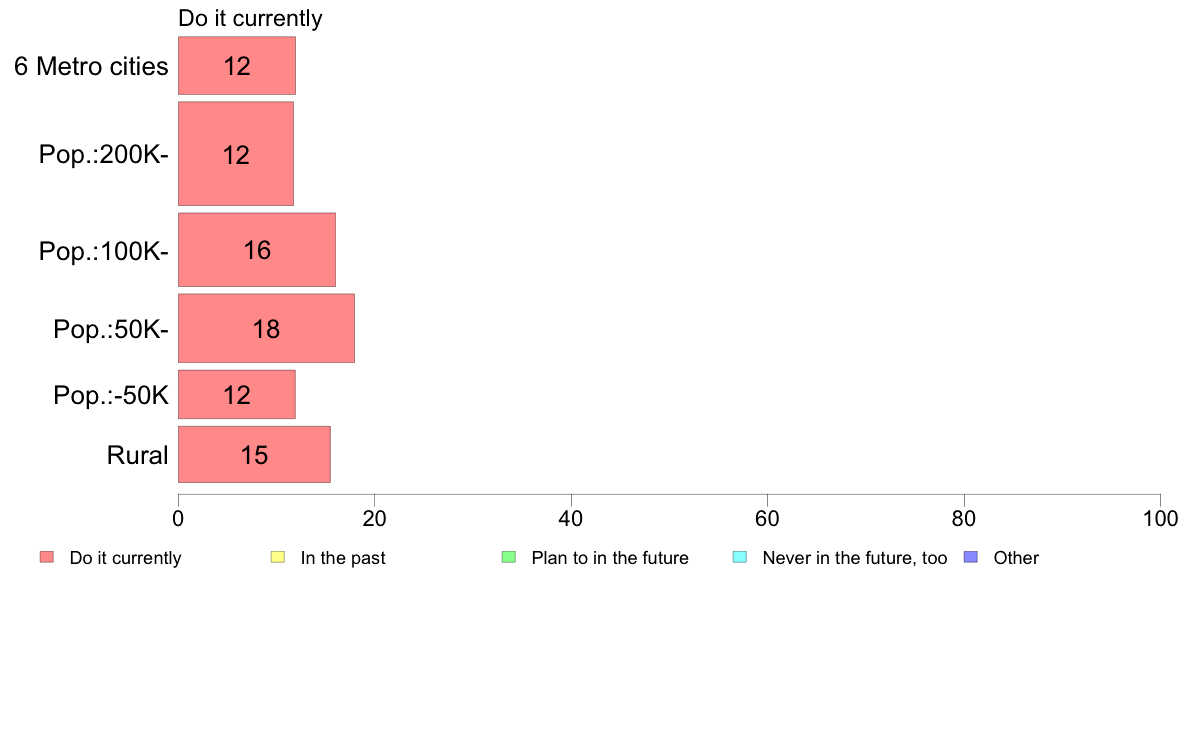Click the 'Do it currently' chart title
Viewport: 1188px width, 736px height.
click(250, 18)
